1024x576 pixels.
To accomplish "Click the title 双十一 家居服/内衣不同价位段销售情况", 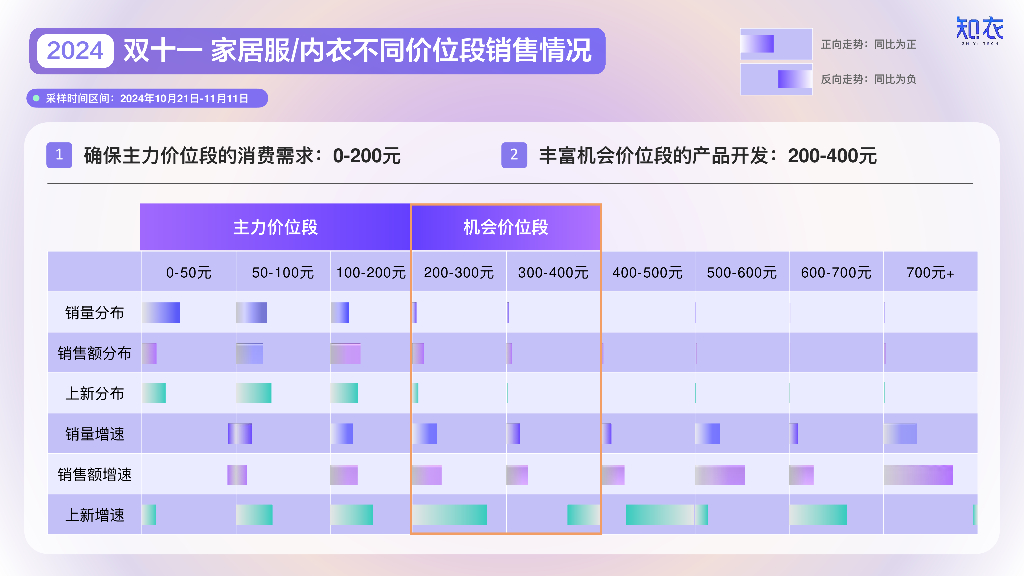I will (357, 50).
